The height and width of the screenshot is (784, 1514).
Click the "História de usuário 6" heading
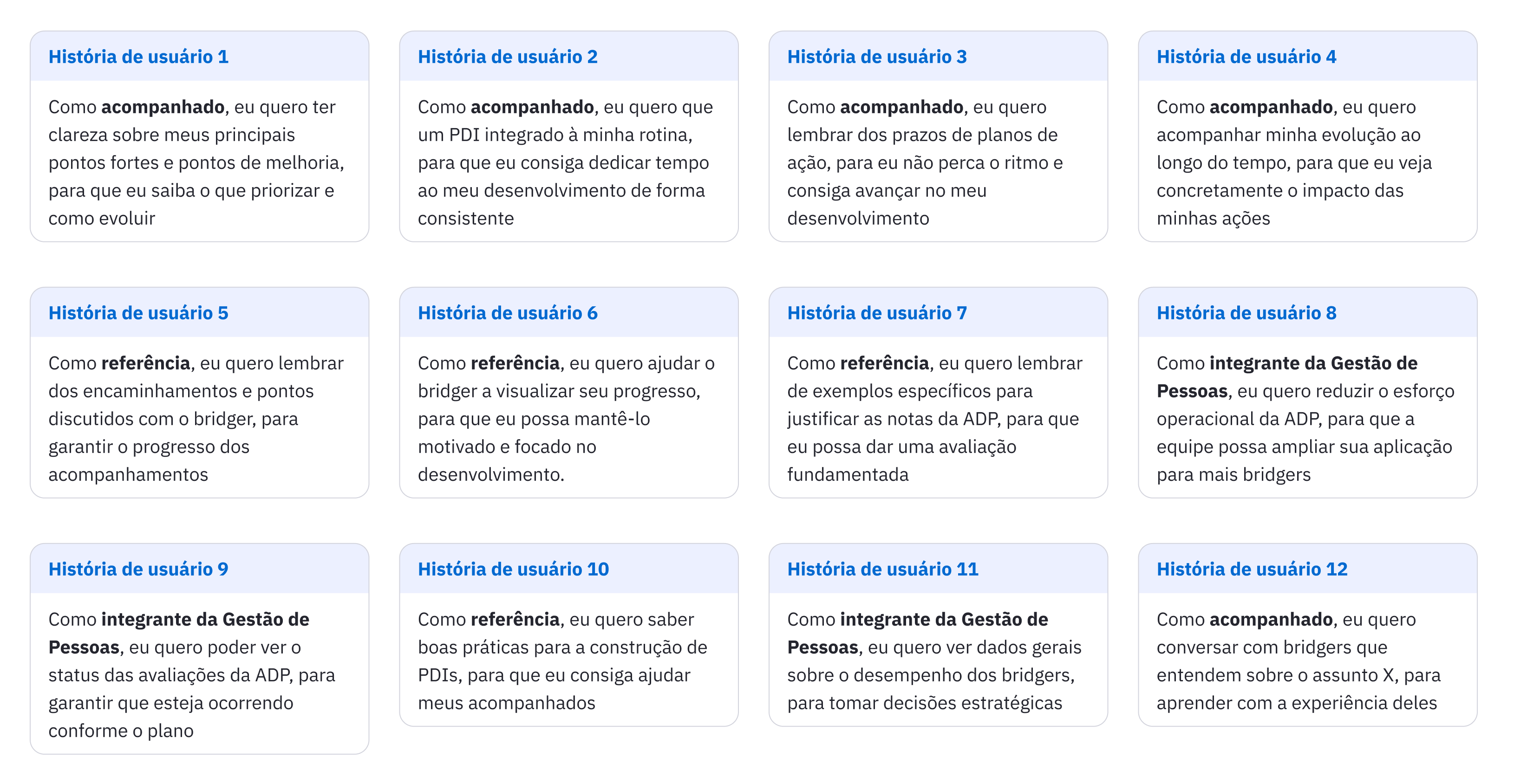507,313
